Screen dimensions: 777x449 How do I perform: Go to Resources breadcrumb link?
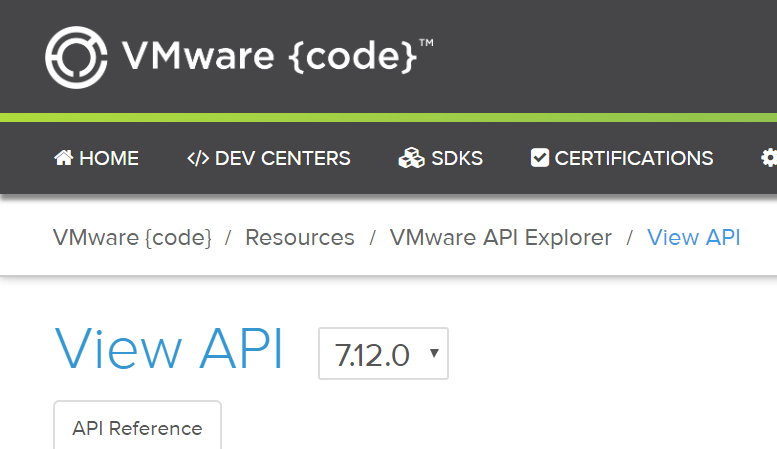(300, 237)
